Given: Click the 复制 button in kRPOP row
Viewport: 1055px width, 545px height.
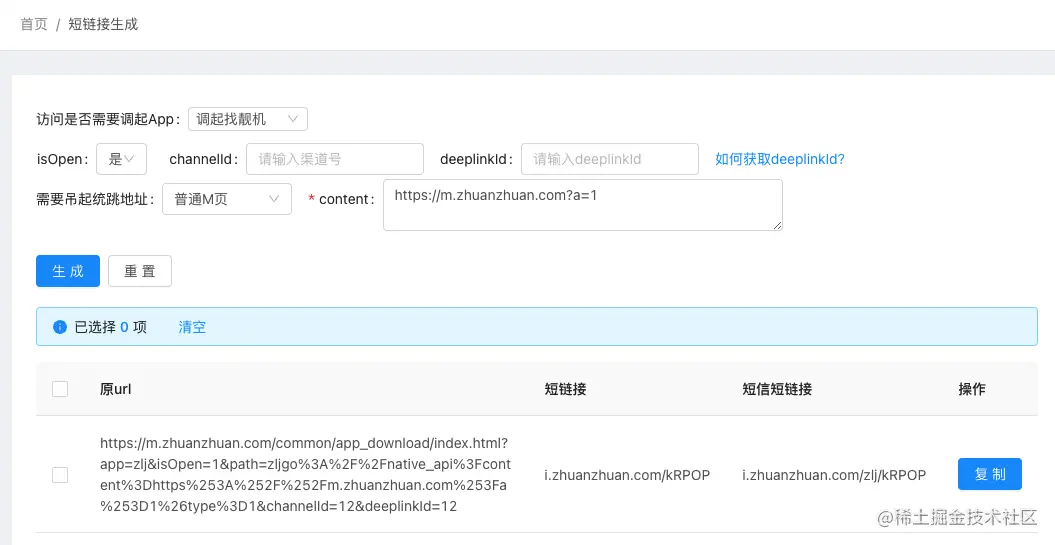Looking at the screenshot, I should 990,474.
